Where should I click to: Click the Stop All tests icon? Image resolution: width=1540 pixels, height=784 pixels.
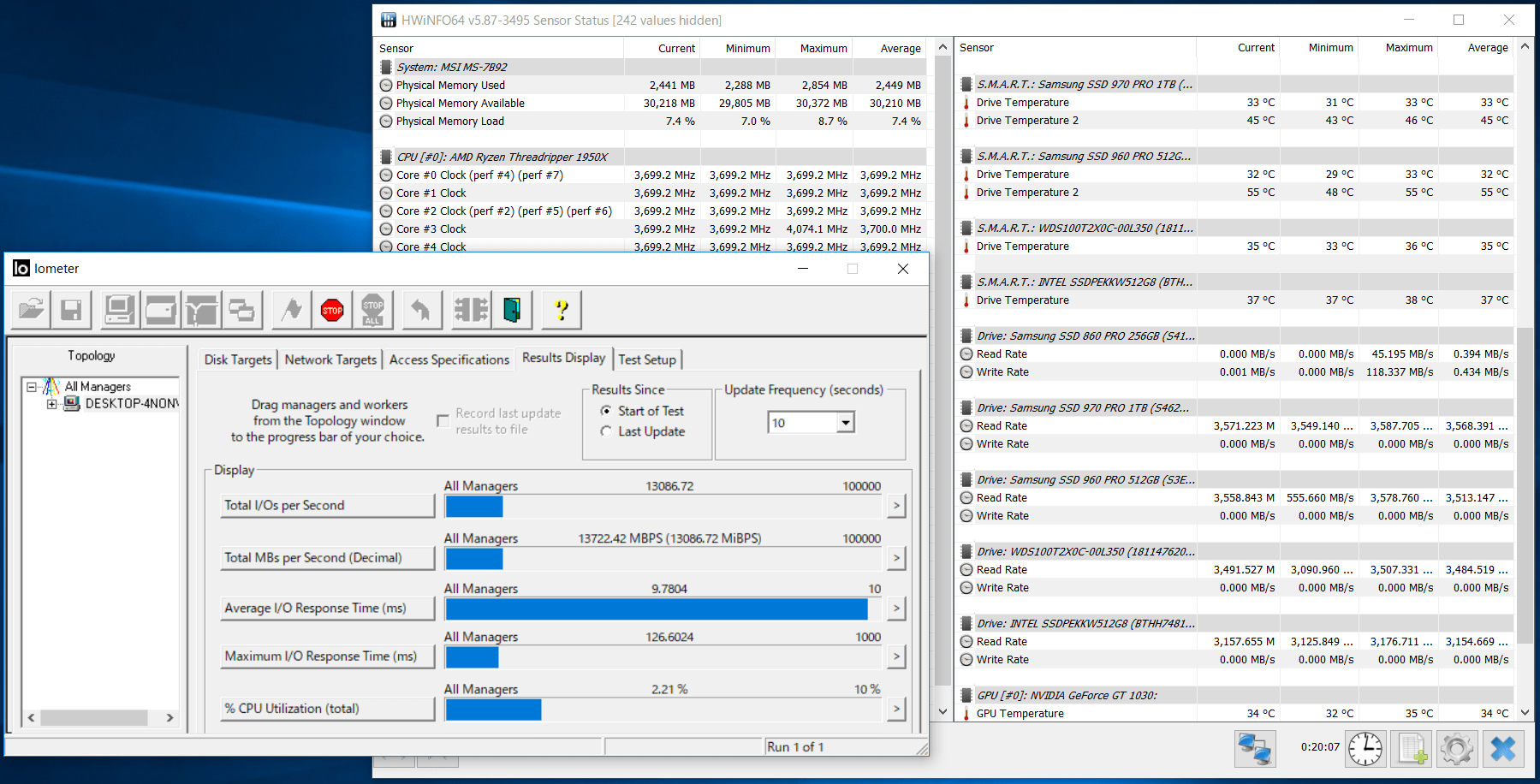[373, 310]
